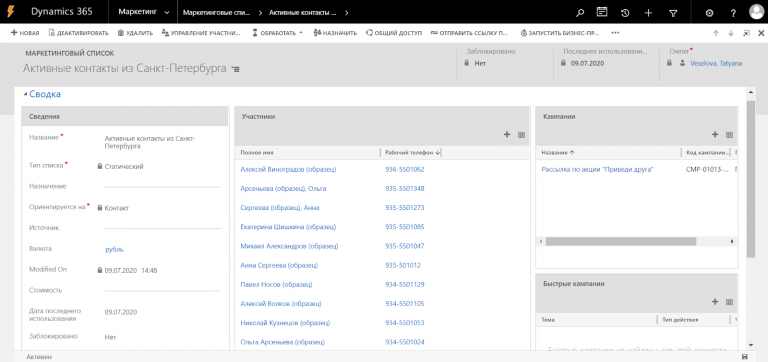The height and width of the screenshot is (362, 768).
Task: Add a campaign with plus in Кампании
Action: point(715,135)
